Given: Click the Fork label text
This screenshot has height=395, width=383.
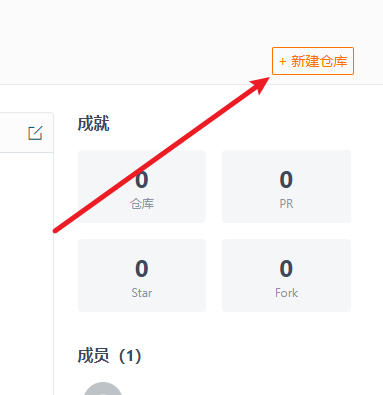Looking at the screenshot, I should pyautogui.click(x=286, y=293).
